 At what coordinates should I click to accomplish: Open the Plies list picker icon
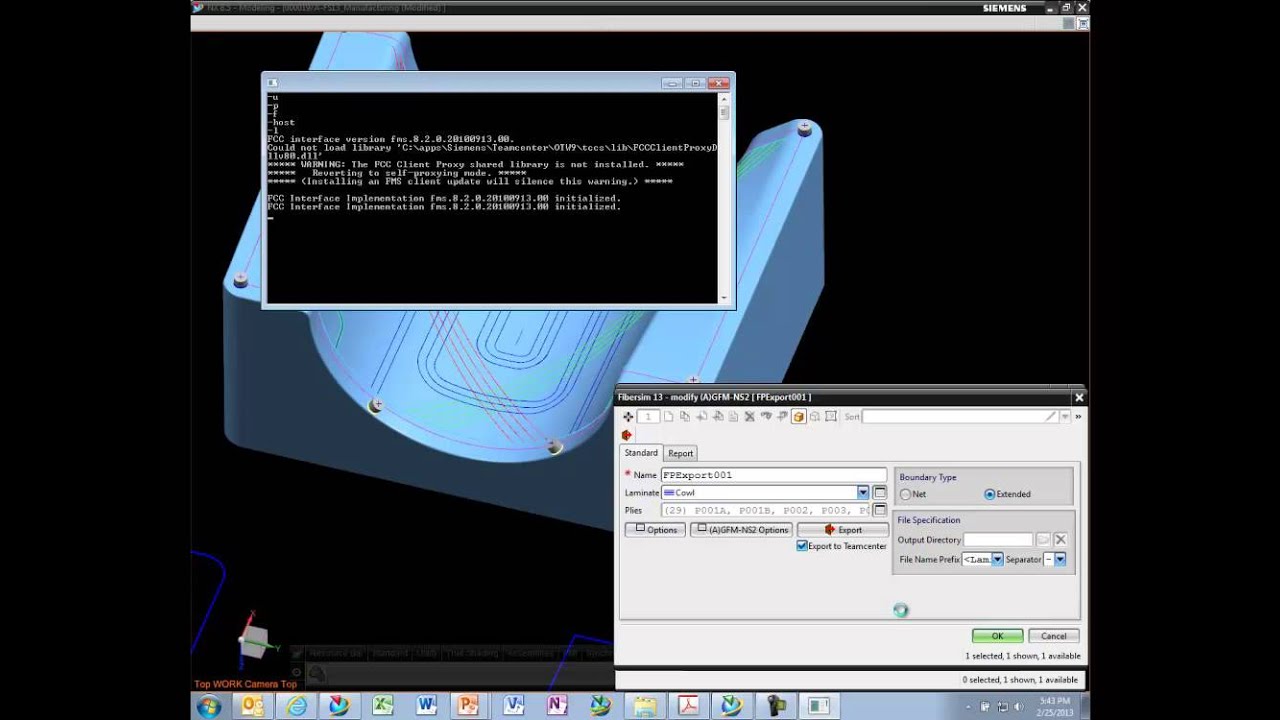[x=880, y=510]
